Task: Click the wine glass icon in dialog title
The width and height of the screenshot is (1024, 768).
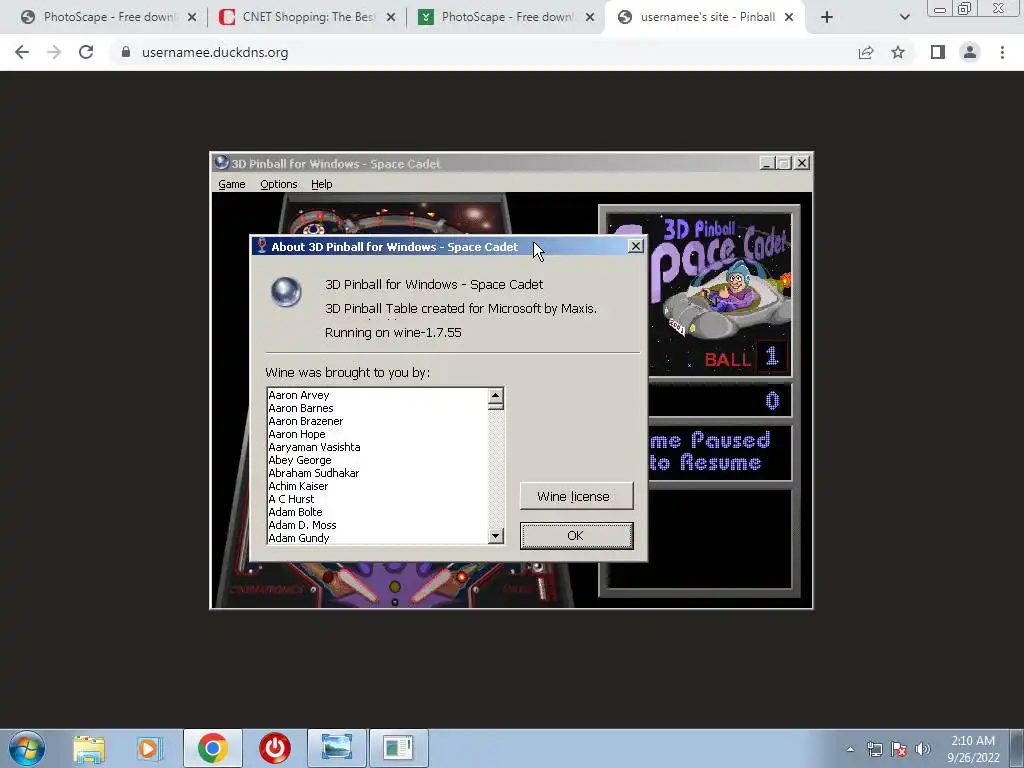Action: 262,246
